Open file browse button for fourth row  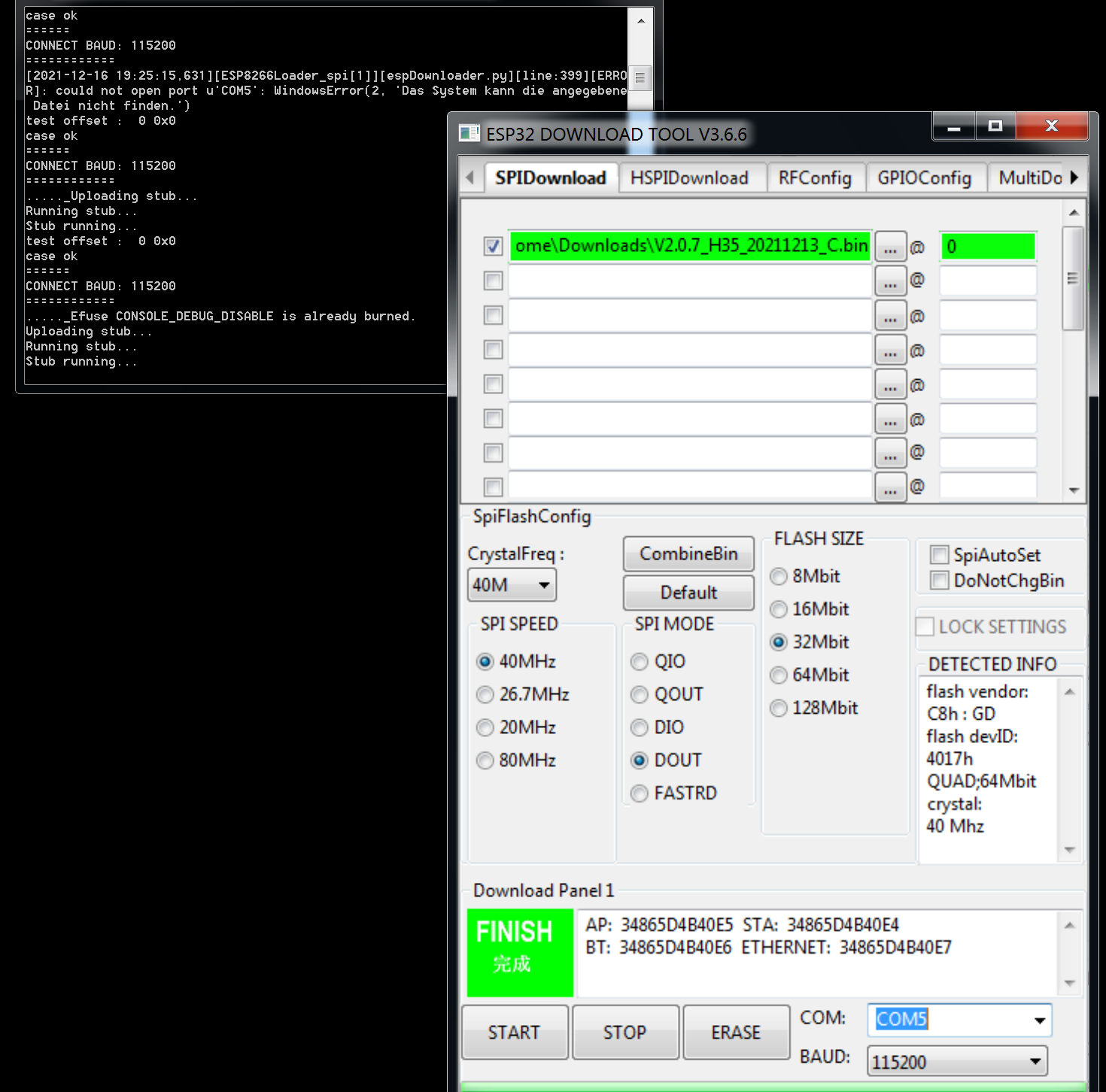(x=891, y=350)
